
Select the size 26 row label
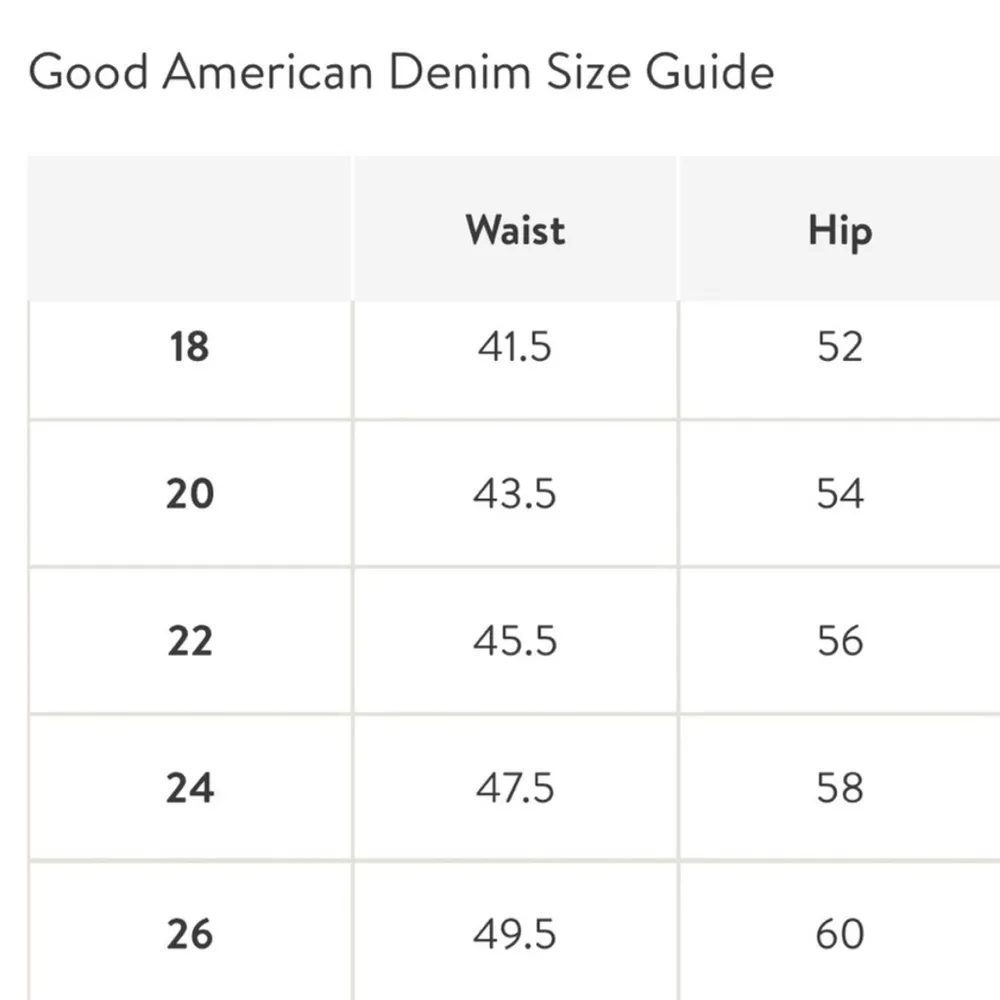tap(189, 934)
